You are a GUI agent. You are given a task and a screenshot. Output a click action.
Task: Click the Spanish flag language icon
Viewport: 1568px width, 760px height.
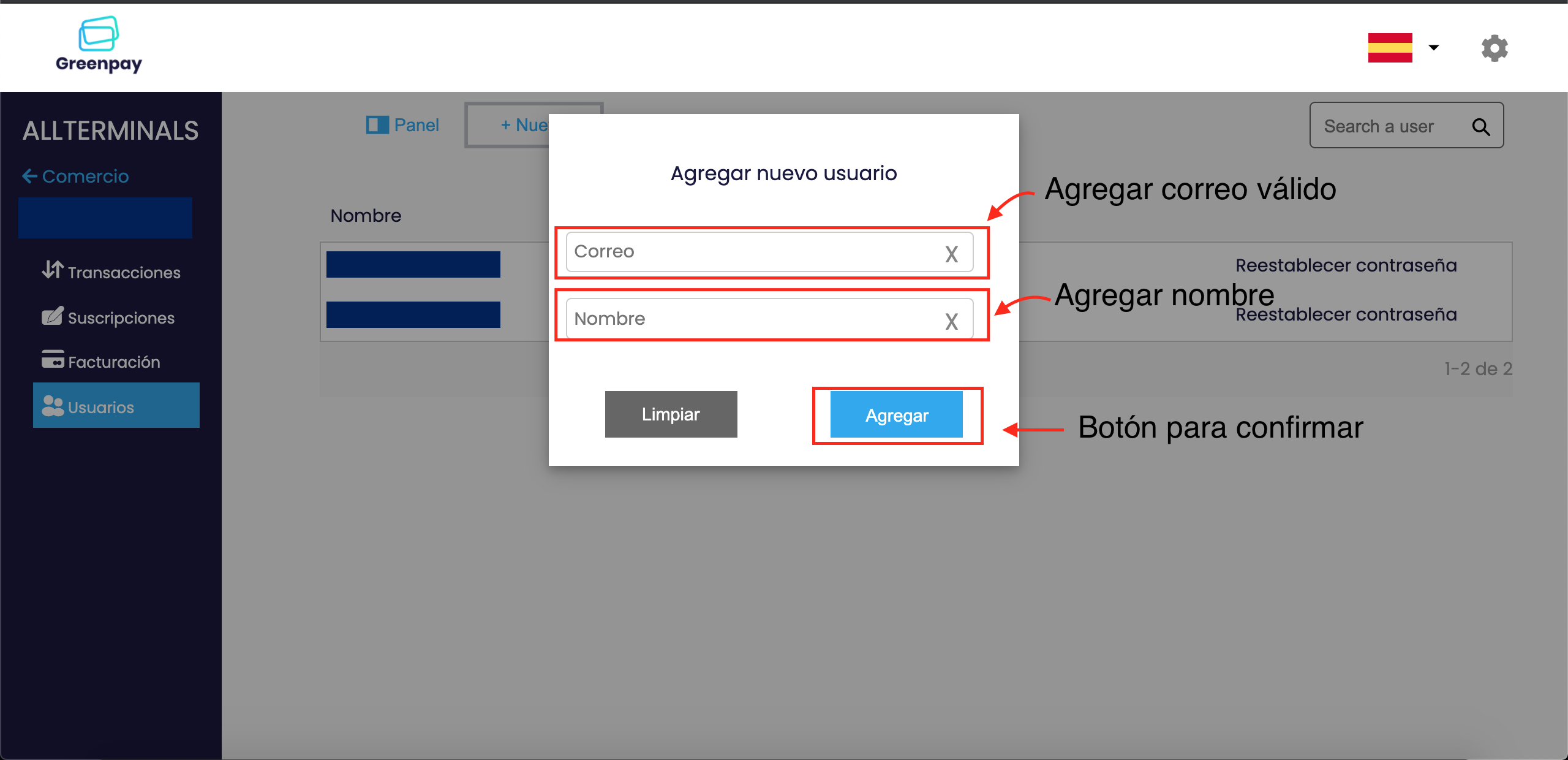point(1390,48)
